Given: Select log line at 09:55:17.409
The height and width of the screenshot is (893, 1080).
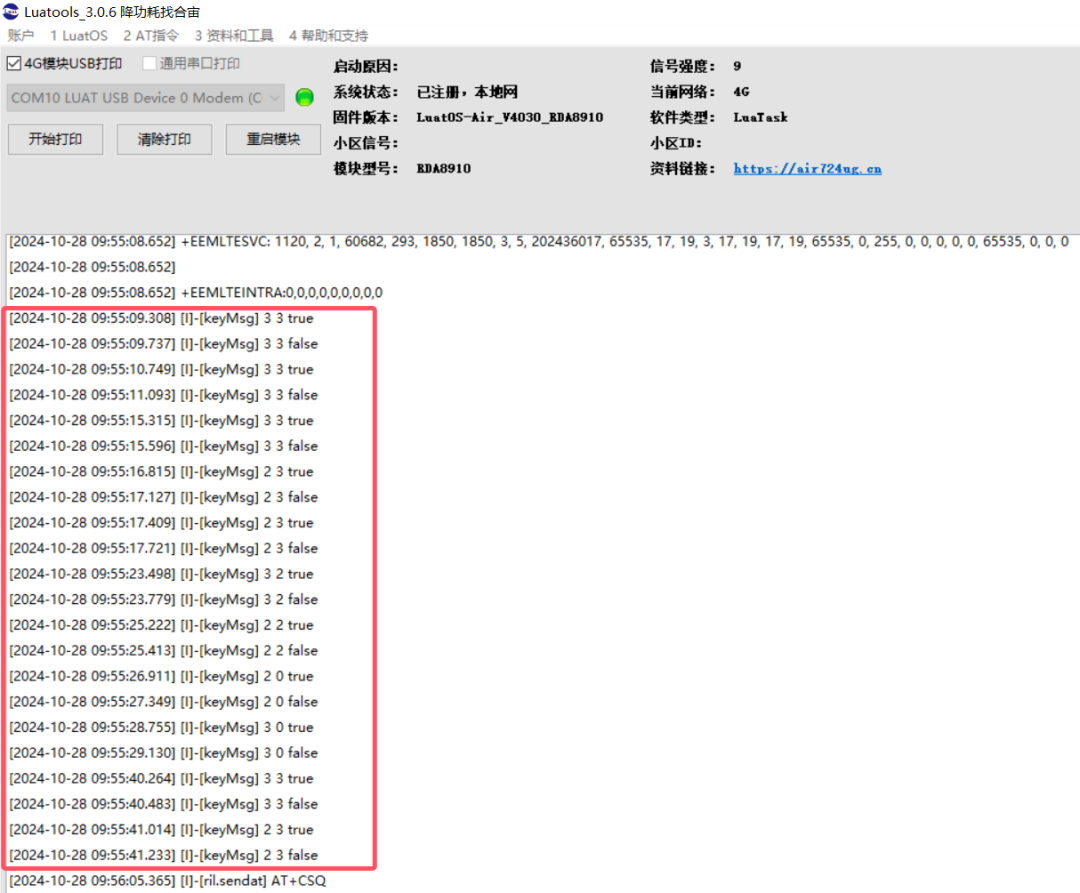Looking at the screenshot, I should pos(161,523).
